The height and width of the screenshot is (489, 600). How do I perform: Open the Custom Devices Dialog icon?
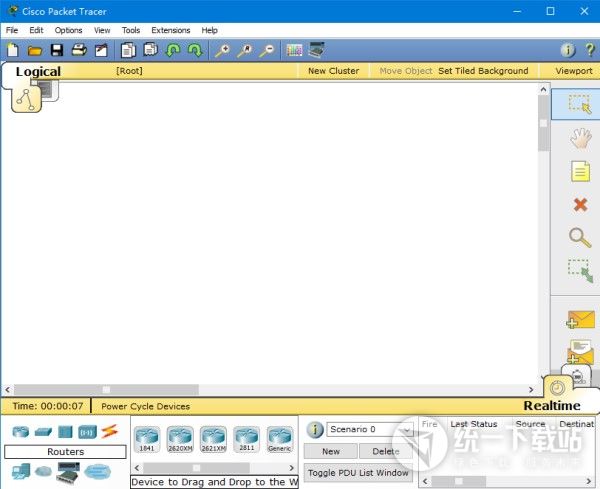coord(316,50)
